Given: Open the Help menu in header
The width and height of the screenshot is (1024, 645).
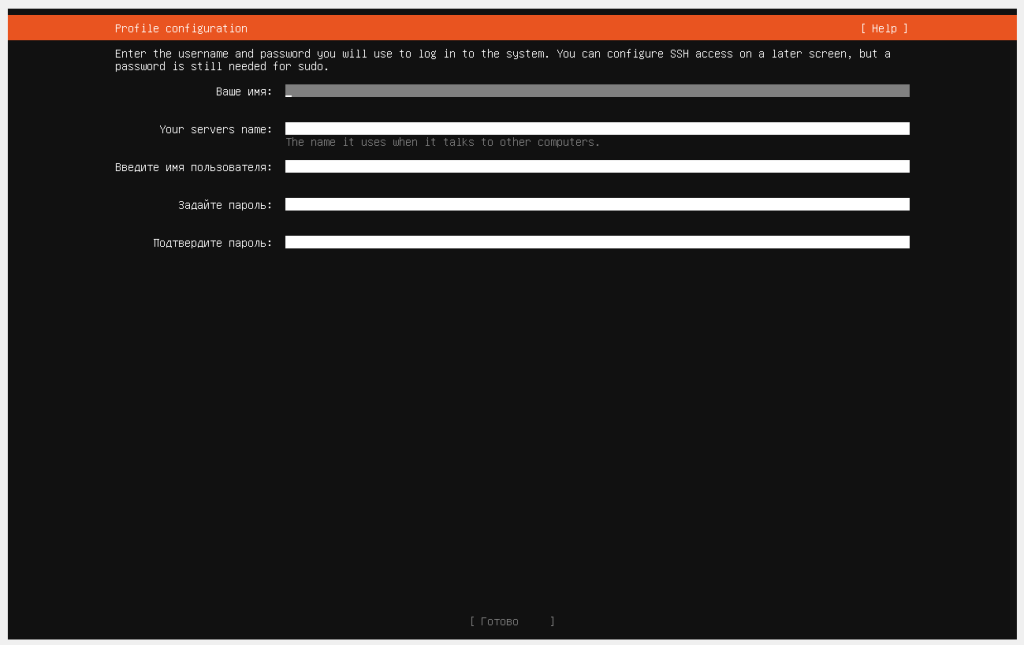Looking at the screenshot, I should [884, 29].
